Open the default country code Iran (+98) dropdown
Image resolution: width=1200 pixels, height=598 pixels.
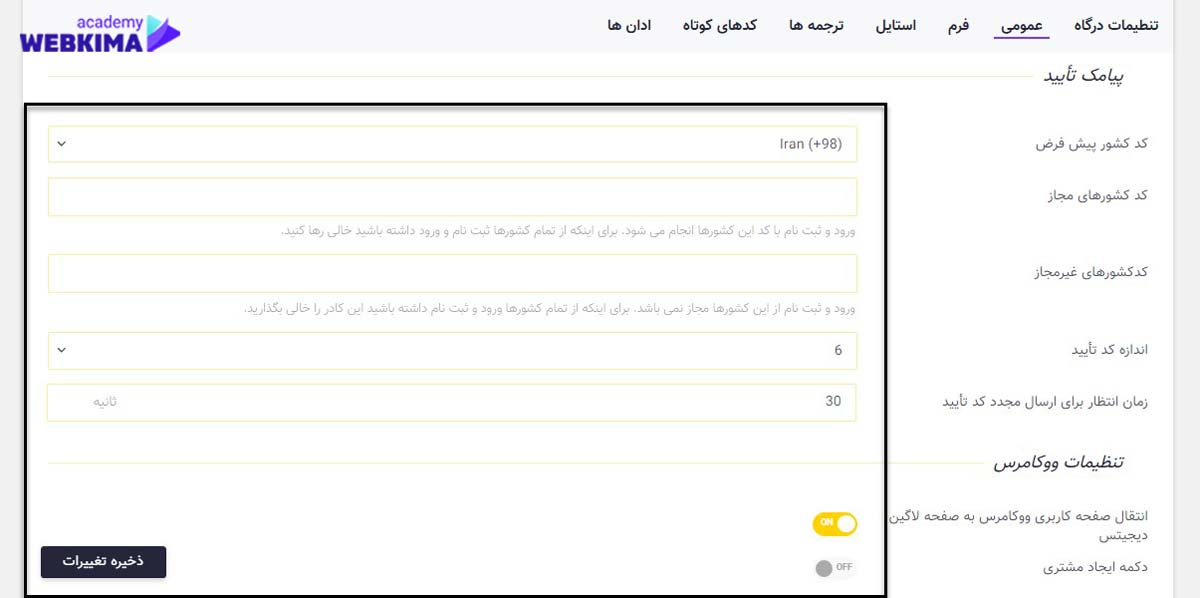(x=452, y=144)
